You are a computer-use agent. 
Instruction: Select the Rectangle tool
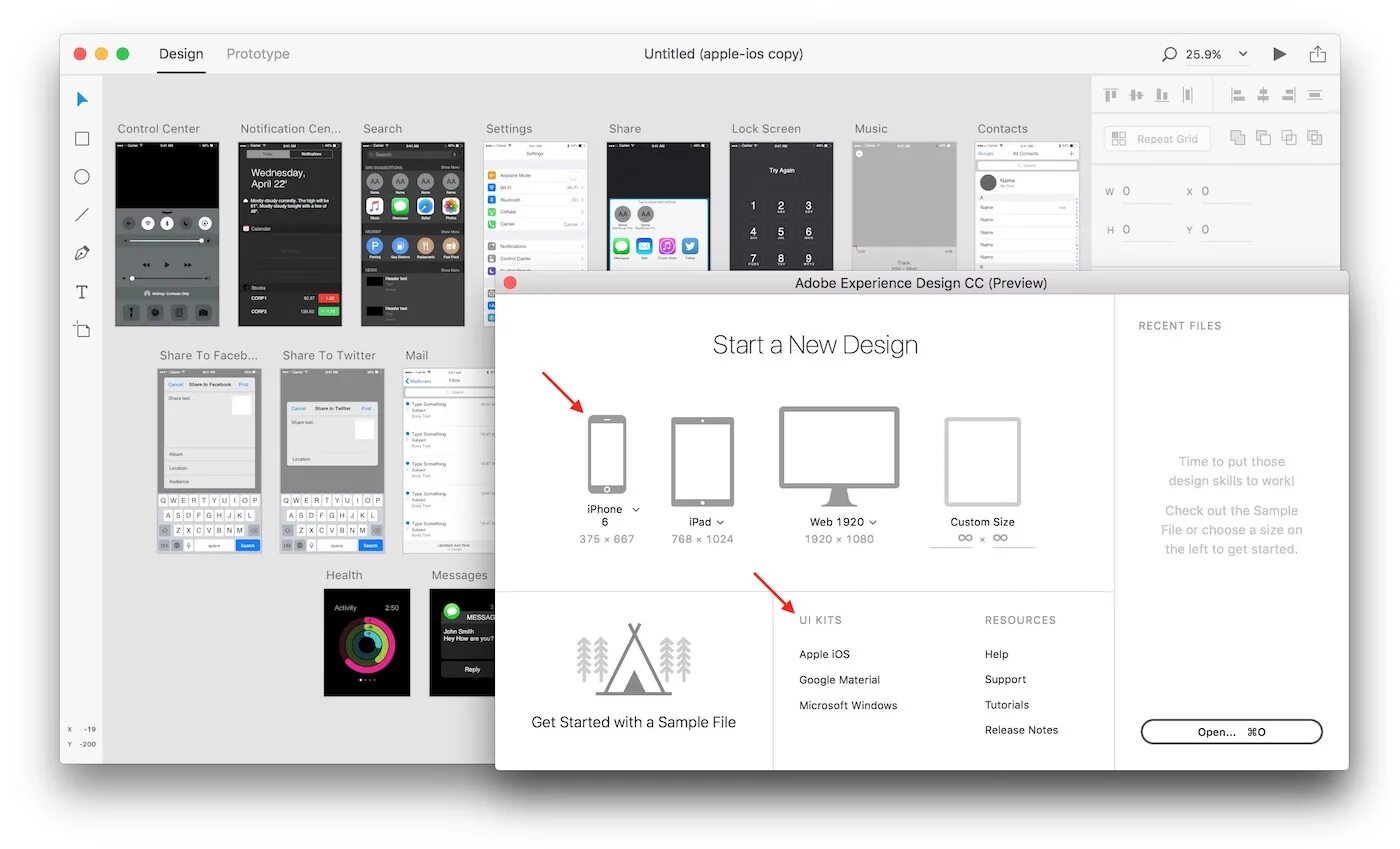82,139
